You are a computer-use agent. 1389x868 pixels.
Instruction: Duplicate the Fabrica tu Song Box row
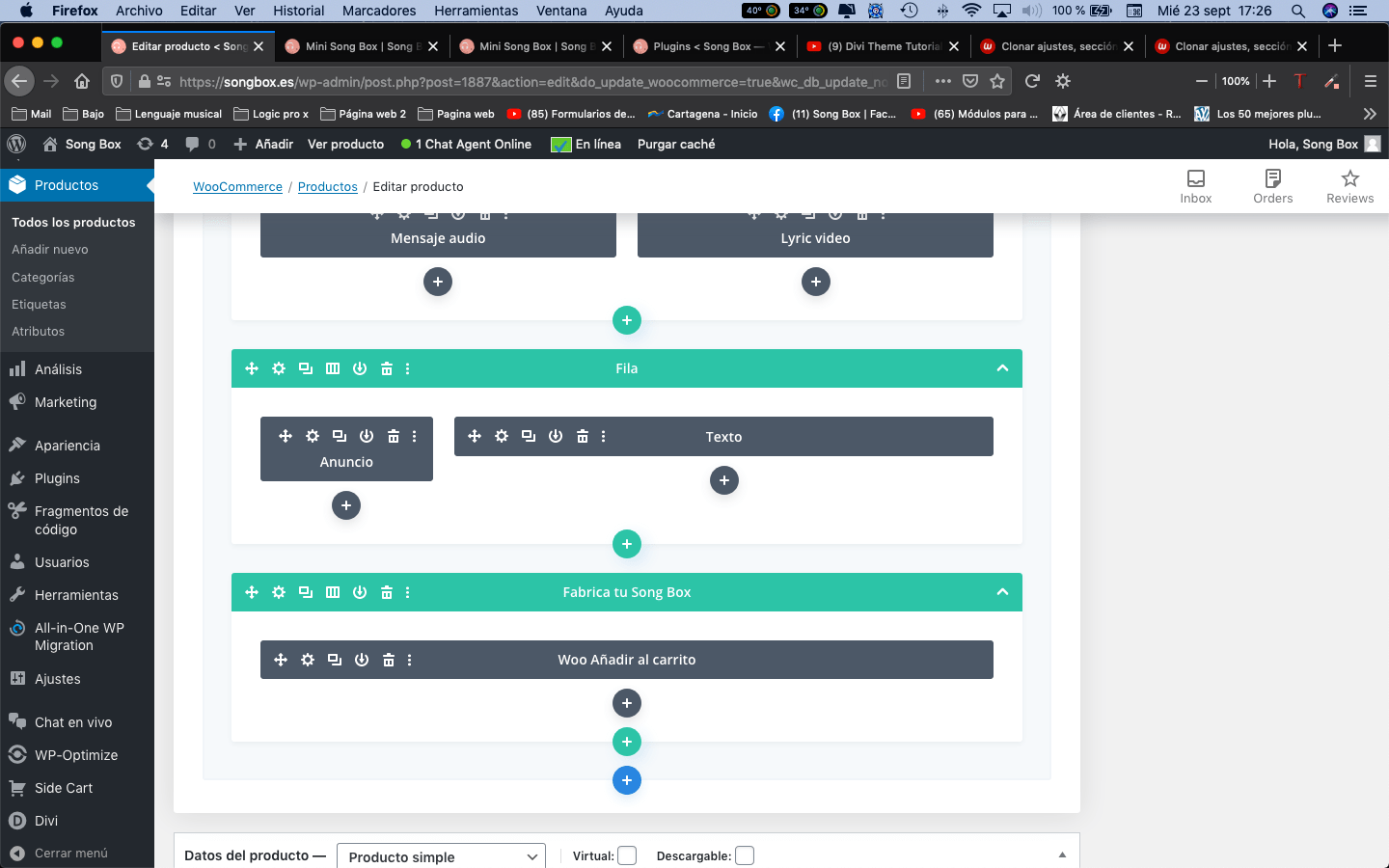[x=306, y=592]
